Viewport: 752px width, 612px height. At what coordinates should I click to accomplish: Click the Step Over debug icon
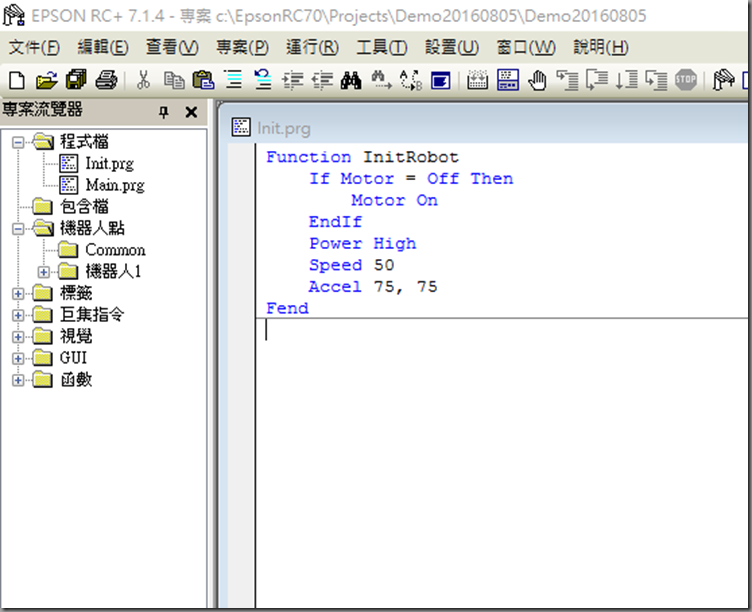(597, 80)
